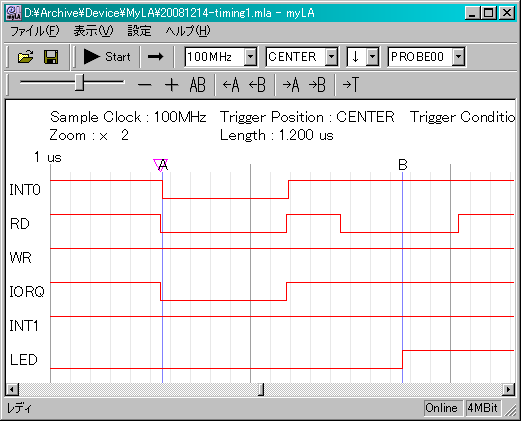
Task: Open the falling edge trigger dropdown
Action: coord(372,57)
